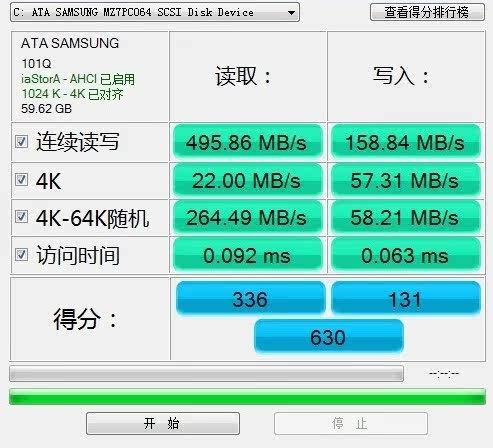Click the 495.86 MB/s sequential read result
This screenshot has height=448, width=493.
(x=247, y=142)
